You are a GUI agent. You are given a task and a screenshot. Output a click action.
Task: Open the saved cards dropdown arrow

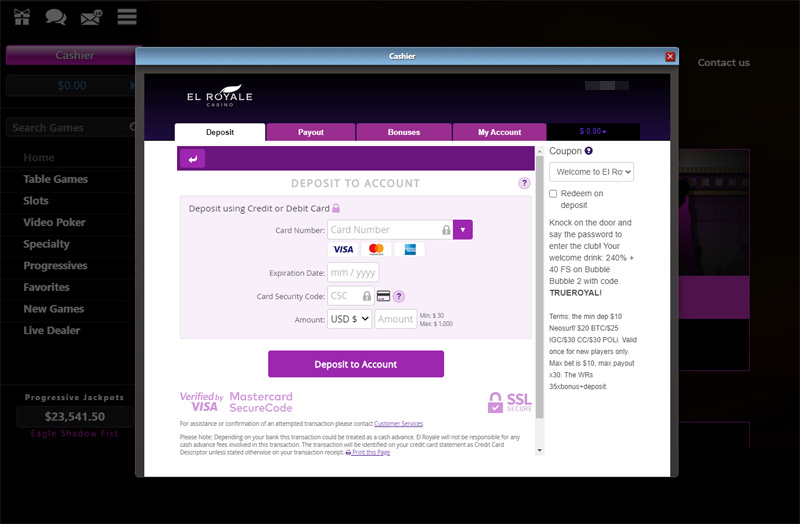(x=463, y=230)
